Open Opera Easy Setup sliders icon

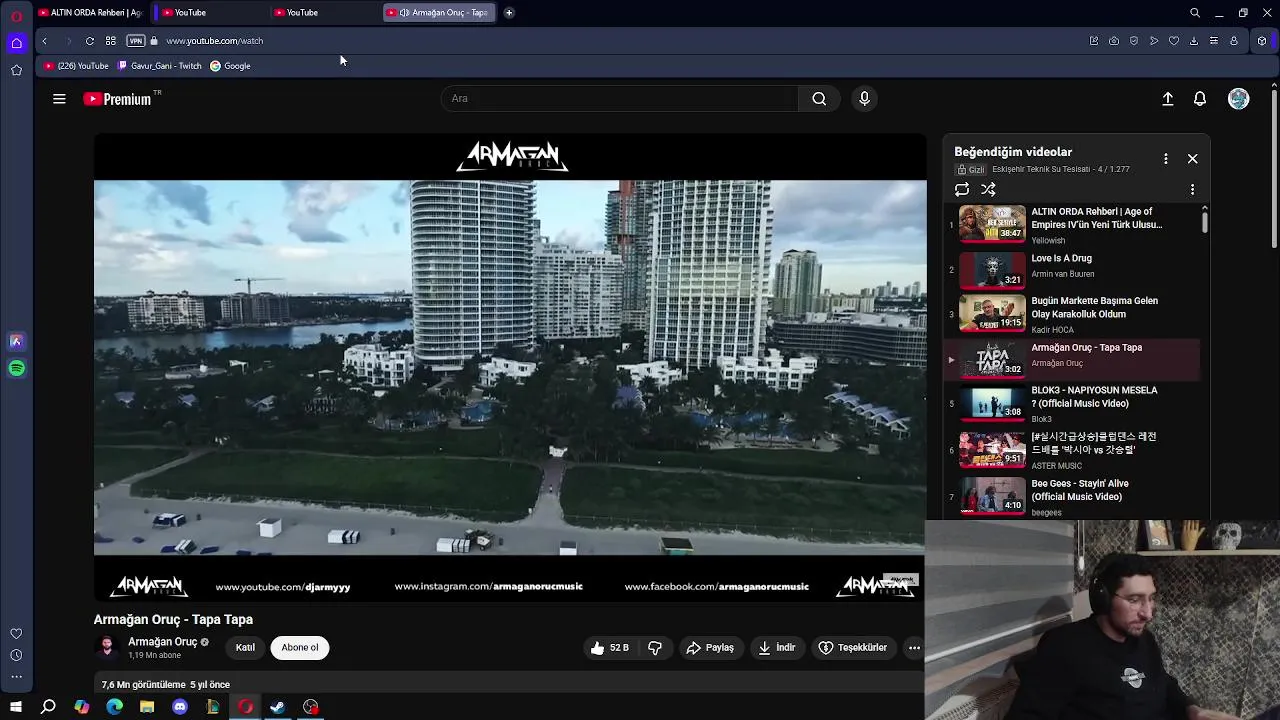tap(1214, 41)
